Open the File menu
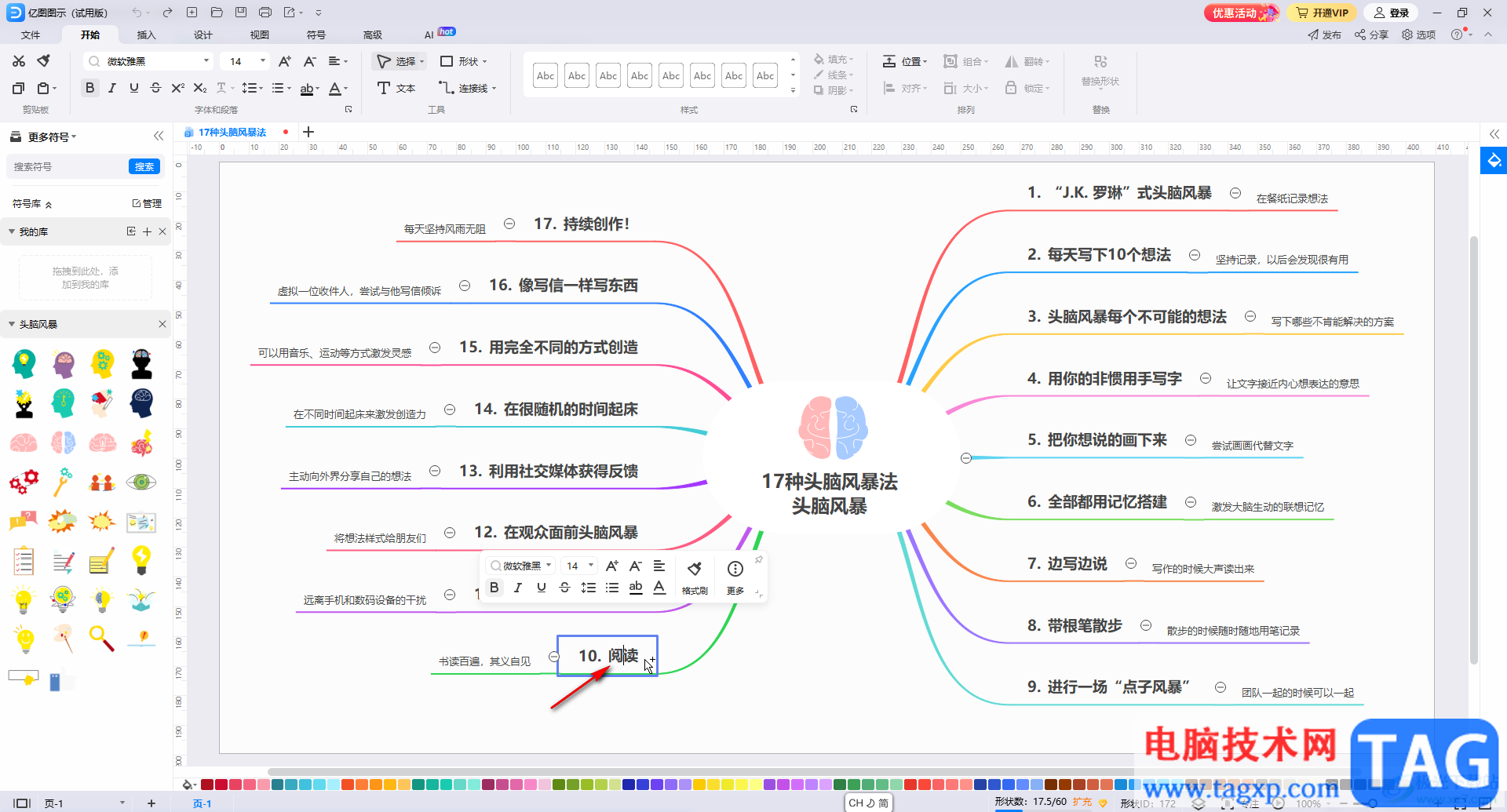The width and height of the screenshot is (1507, 812). 31,35
